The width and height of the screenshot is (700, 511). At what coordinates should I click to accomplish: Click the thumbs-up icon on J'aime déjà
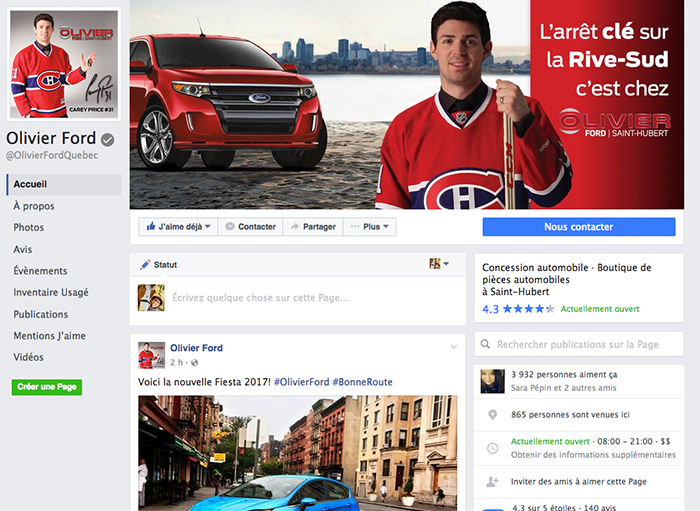tap(151, 226)
